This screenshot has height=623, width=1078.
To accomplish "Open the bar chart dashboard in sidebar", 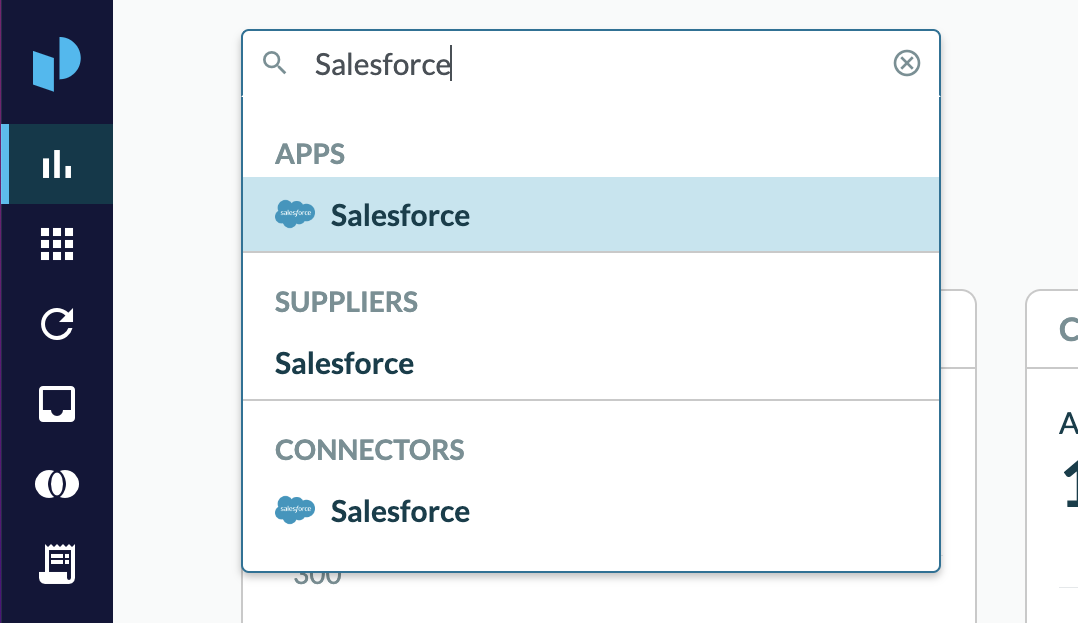I will (57, 164).
